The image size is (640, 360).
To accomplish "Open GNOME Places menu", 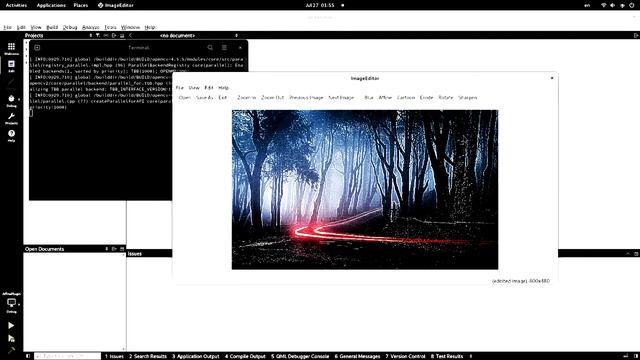I will coord(80,5).
